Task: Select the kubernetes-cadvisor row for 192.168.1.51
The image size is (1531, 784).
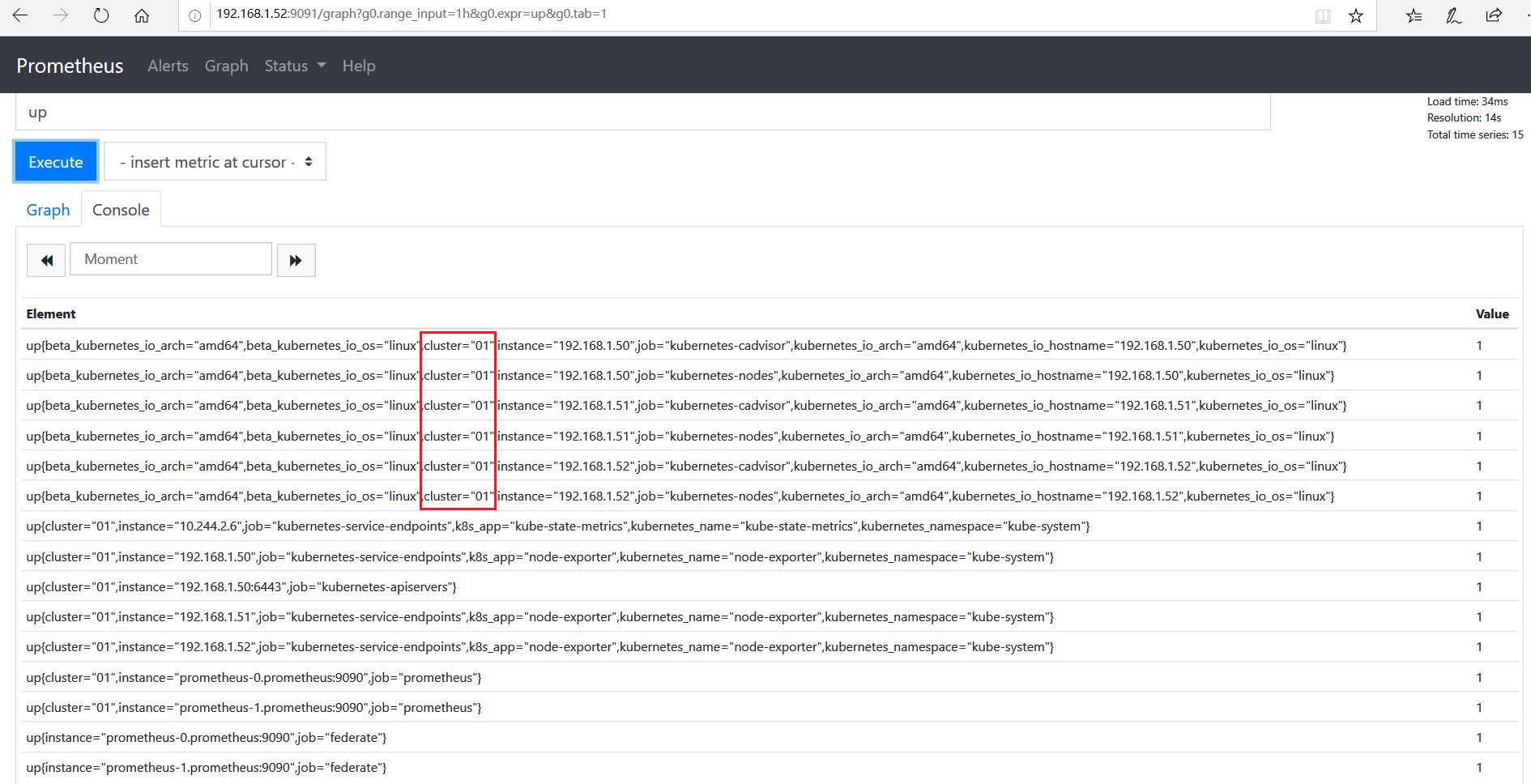Action: 769,405
